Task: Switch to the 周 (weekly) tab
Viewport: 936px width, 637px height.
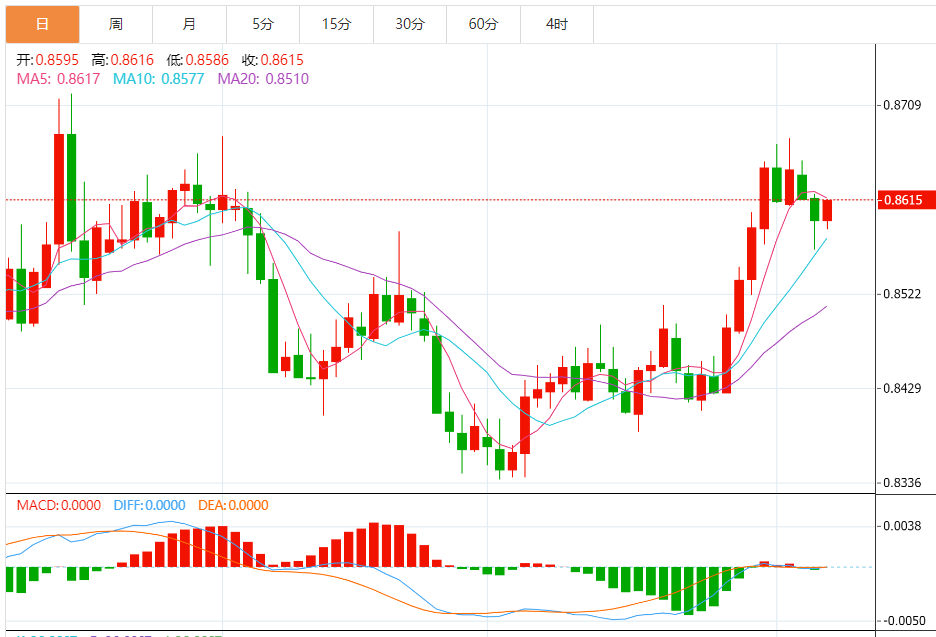Action: click(116, 24)
